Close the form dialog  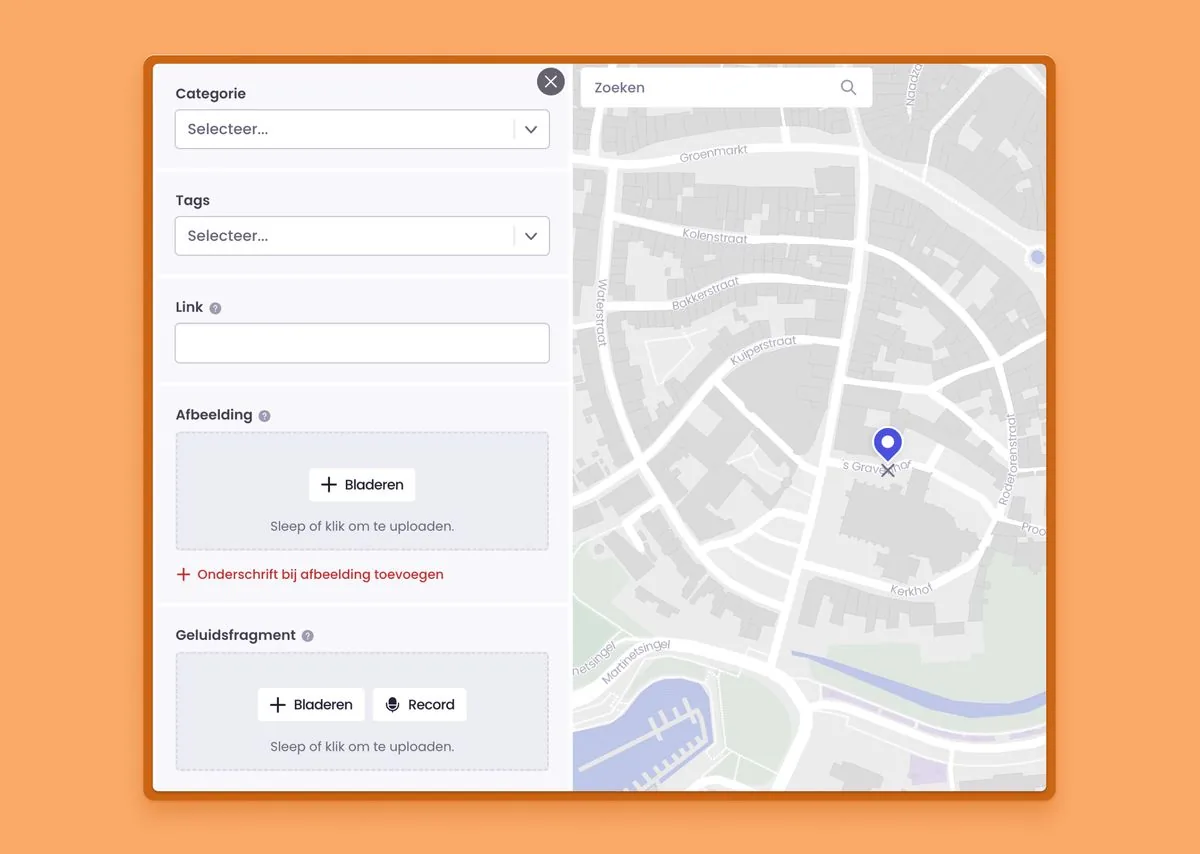click(550, 81)
